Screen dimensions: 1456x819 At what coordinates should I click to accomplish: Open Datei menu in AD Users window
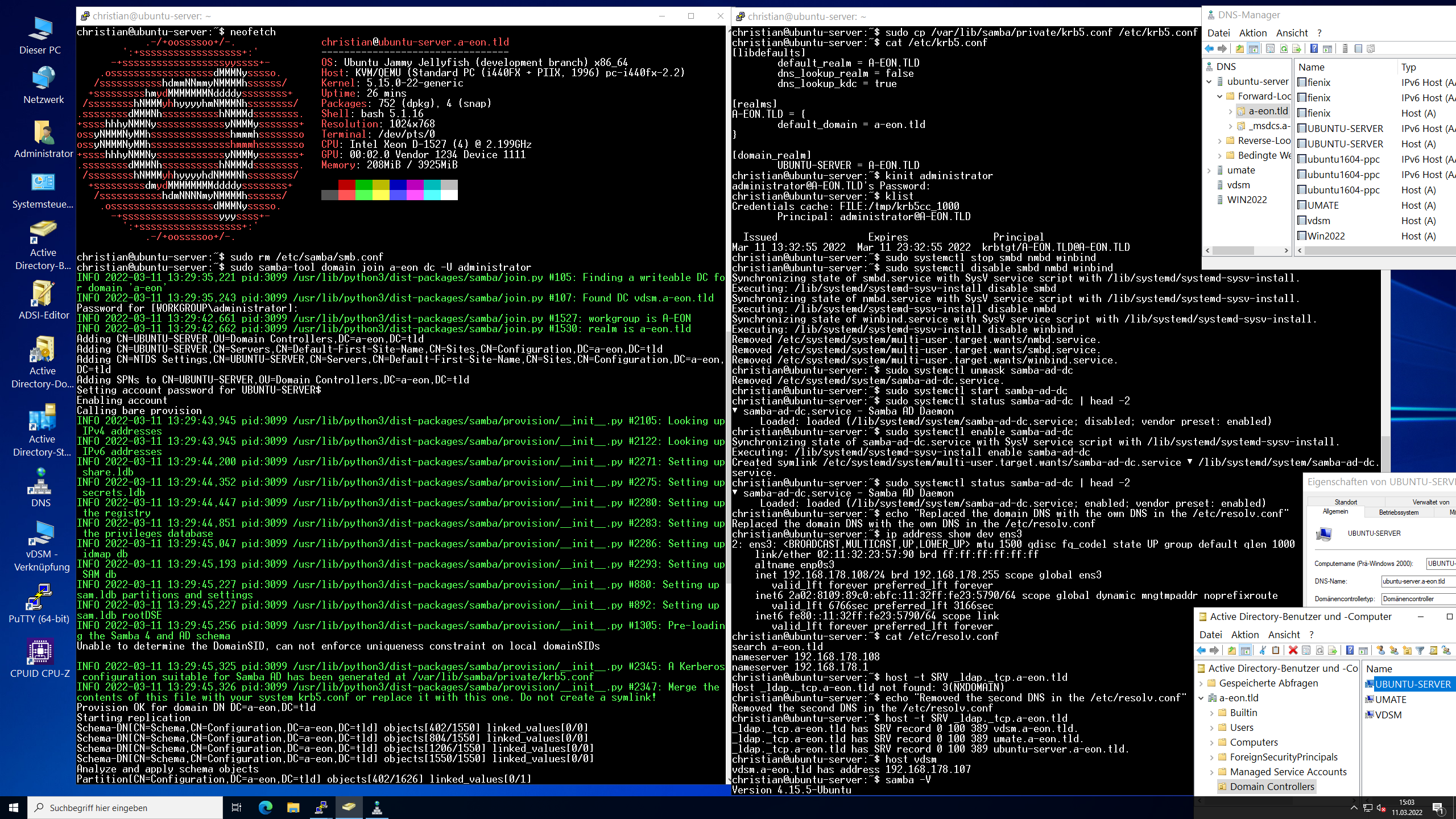point(1210,635)
